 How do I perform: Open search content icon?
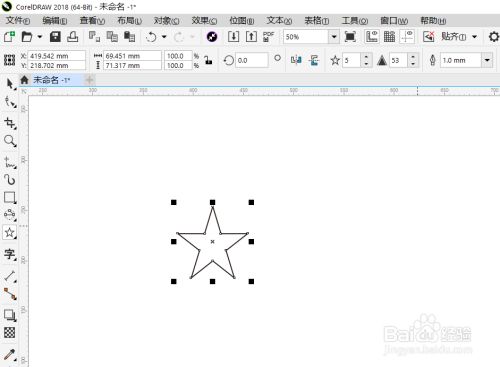tap(212, 37)
